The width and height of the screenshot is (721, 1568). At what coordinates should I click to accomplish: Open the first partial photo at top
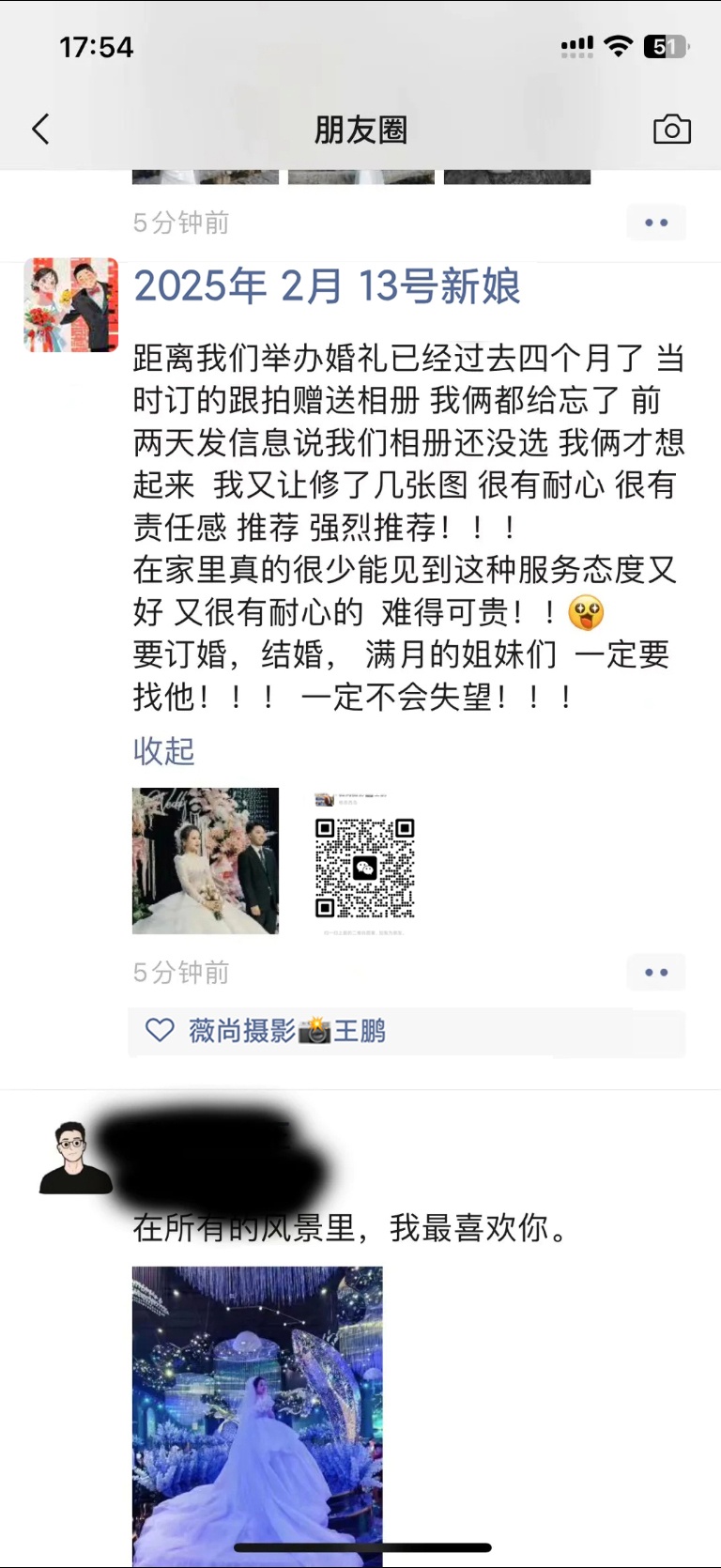(206, 177)
